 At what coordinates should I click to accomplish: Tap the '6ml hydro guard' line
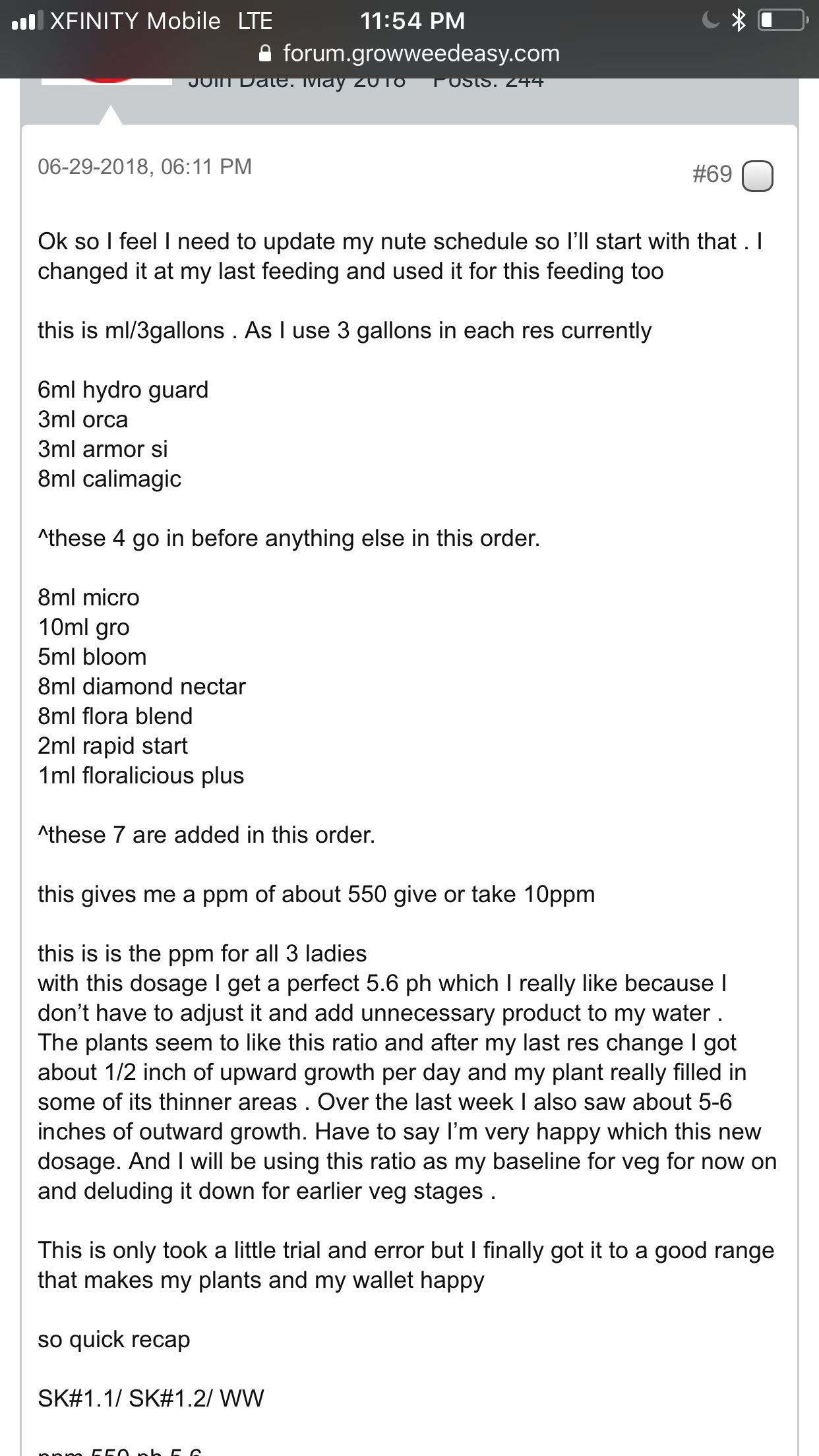[x=123, y=390]
